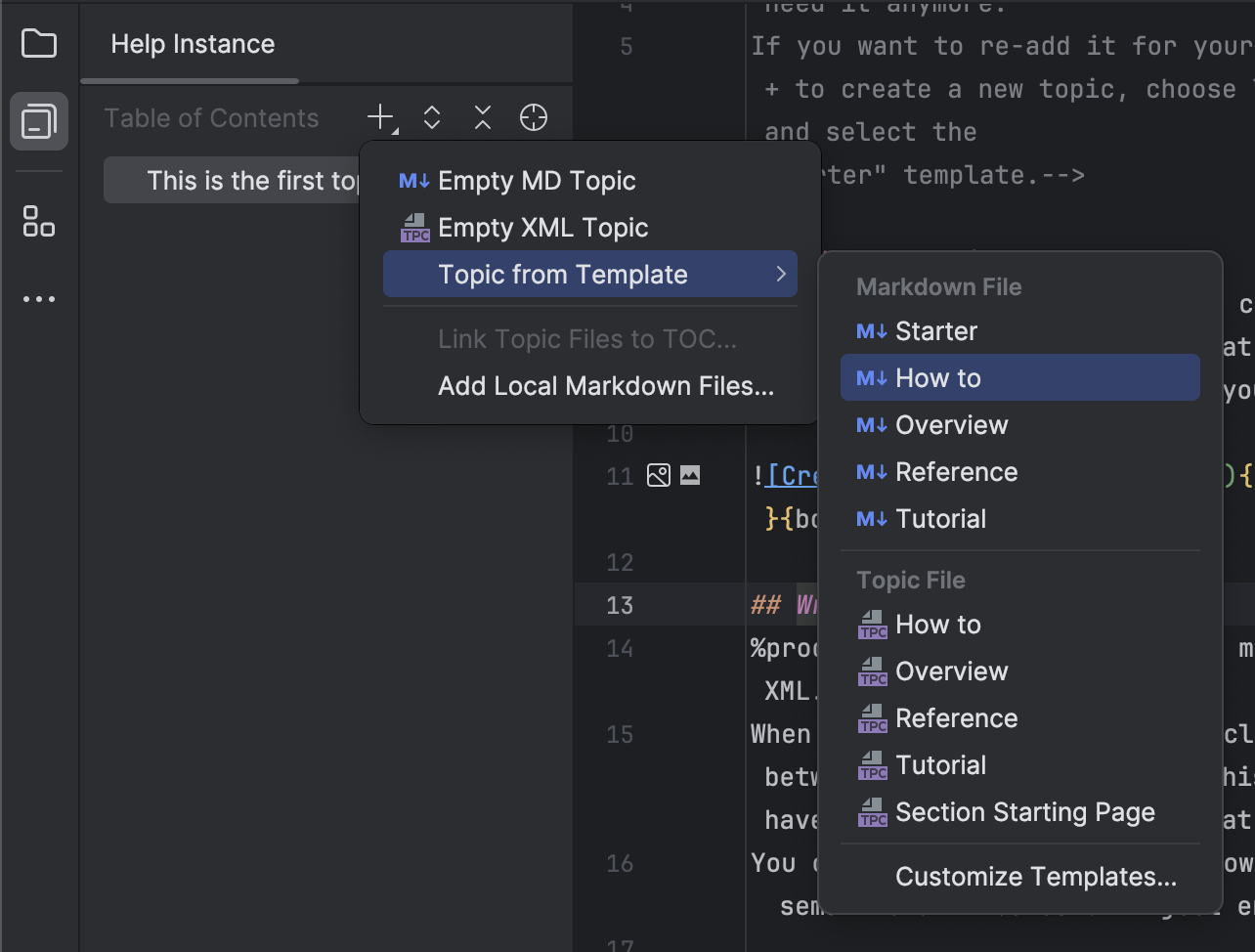This screenshot has height=952, width=1255.
Task: Open Customize Templates settings
Action: click(1035, 877)
